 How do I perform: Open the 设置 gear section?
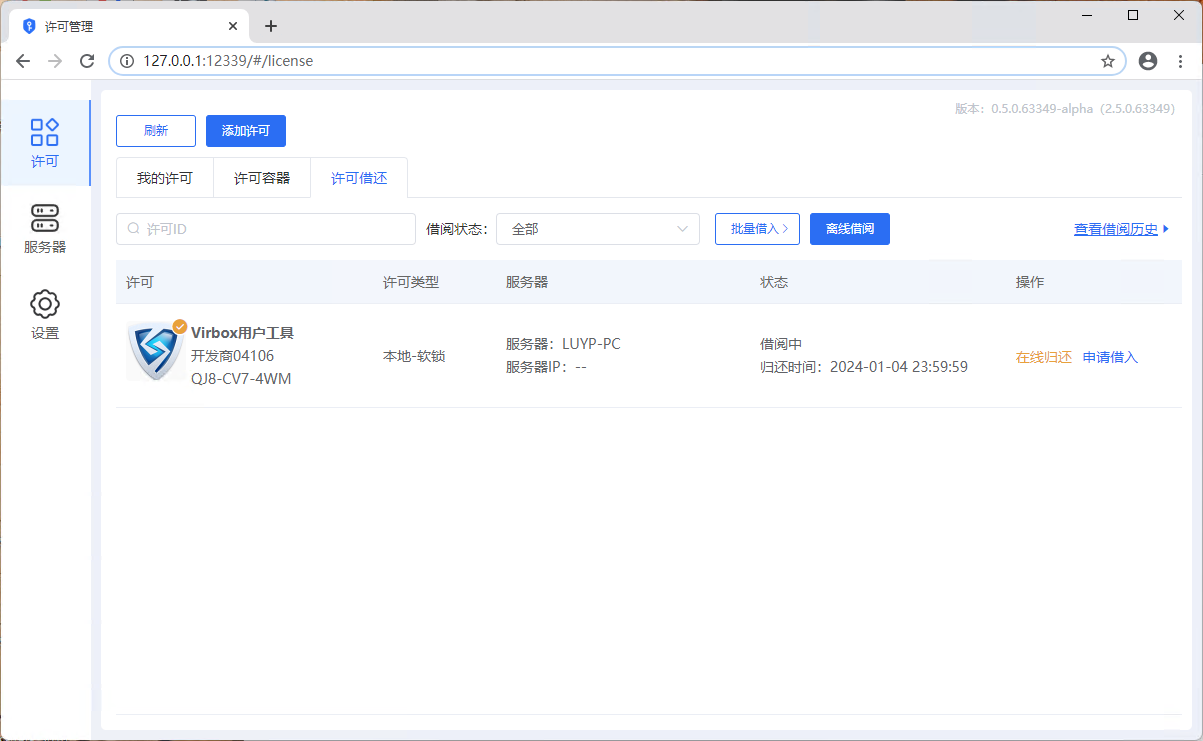click(45, 315)
